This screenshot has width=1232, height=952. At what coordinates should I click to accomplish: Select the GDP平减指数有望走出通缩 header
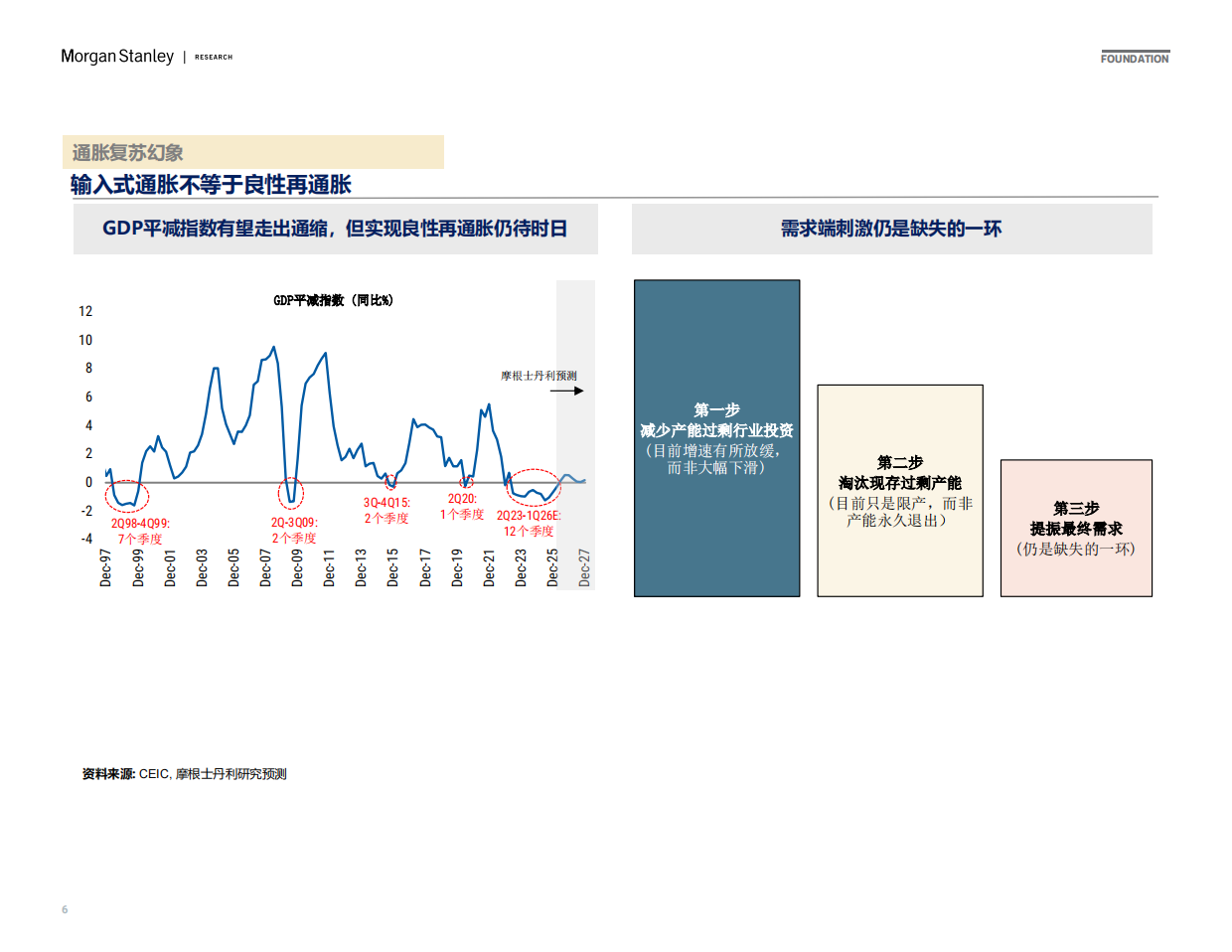pos(335,229)
